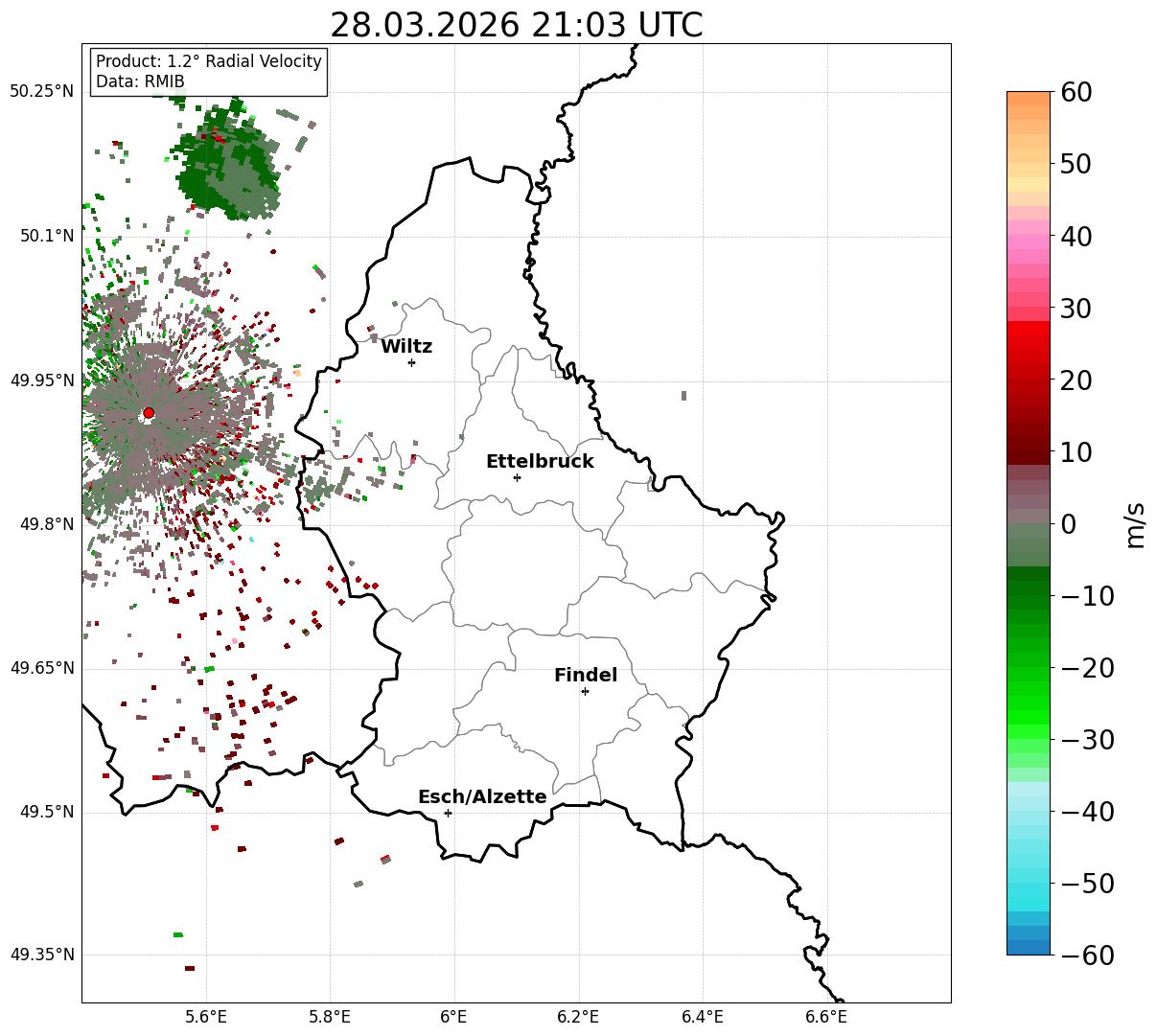Click the Data: RMIB text
This screenshot has height=1036, width=1157.
(x=140, y=81)
